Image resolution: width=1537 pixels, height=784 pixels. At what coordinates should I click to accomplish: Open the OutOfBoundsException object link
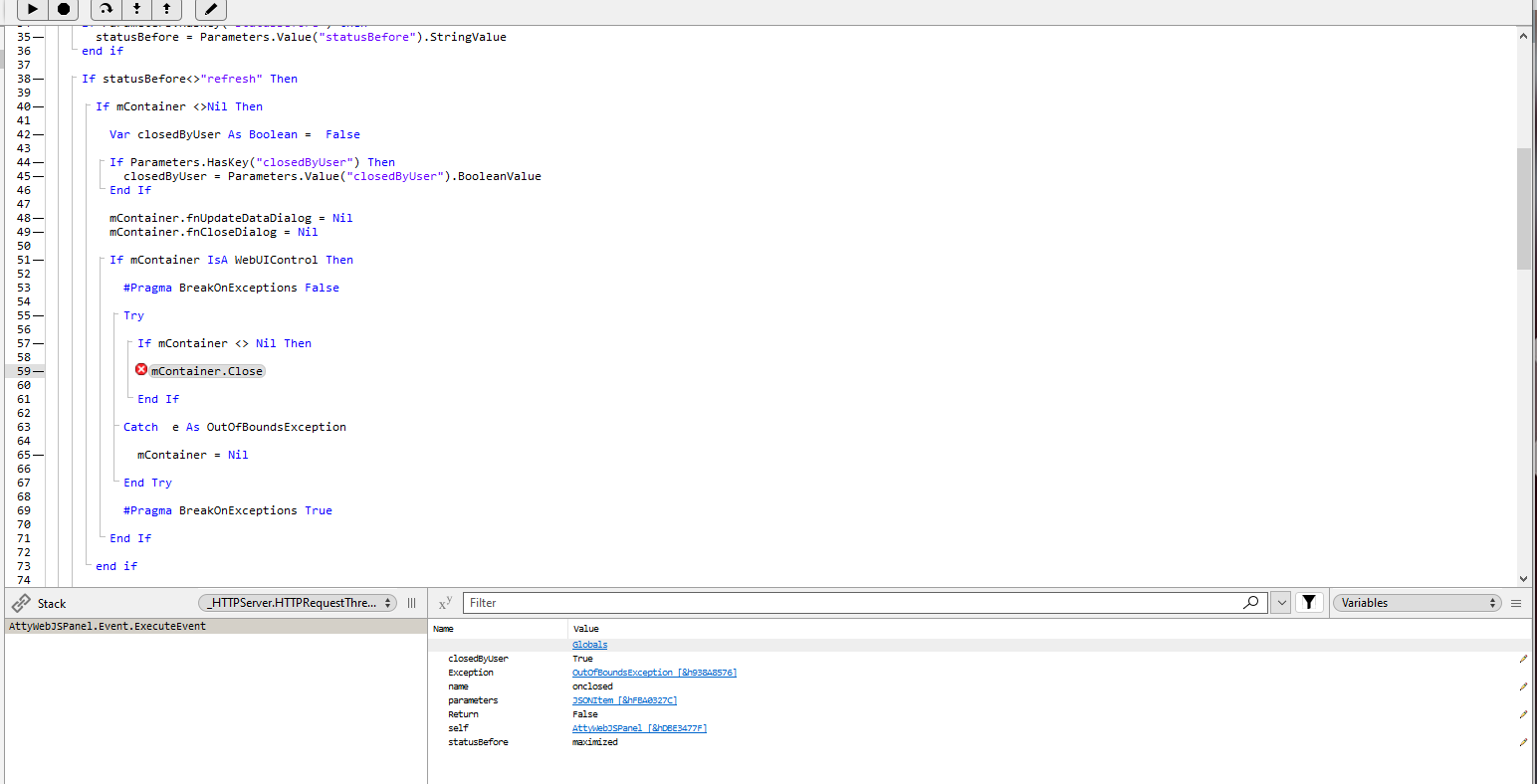(x=654, y=673)
